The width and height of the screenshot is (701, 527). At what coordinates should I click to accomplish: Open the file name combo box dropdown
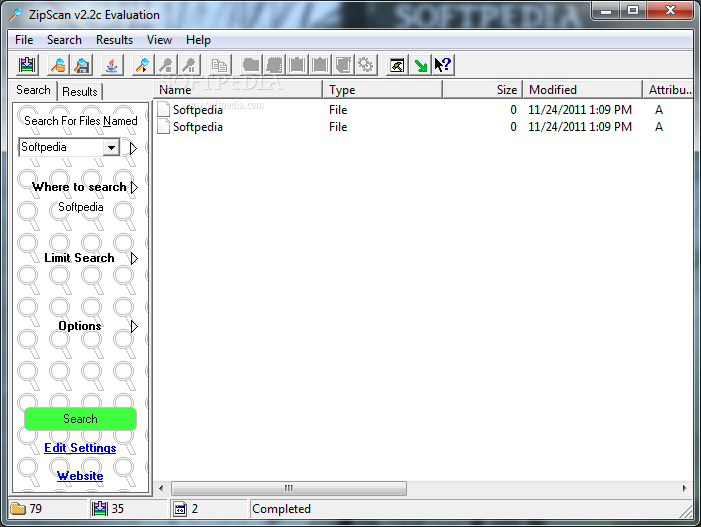(x=111, y=147)
